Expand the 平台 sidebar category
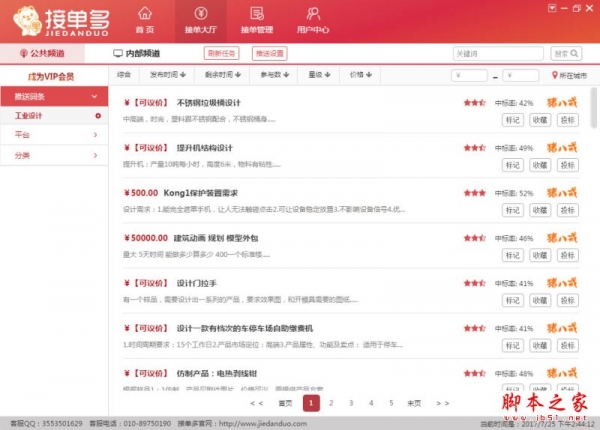Screen dimensions: 600x430 click(x=54, y=136)
